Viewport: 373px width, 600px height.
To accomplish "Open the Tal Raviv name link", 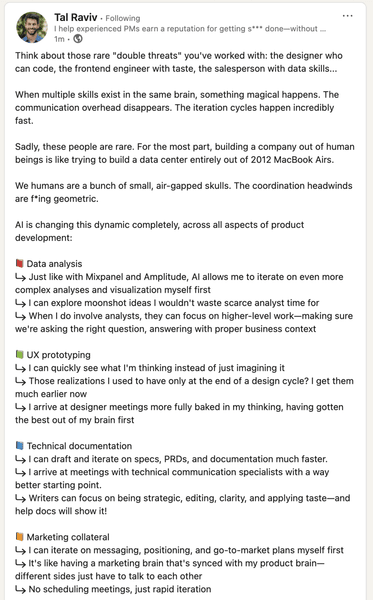I will pyautogui.click(x=75, y=17).
